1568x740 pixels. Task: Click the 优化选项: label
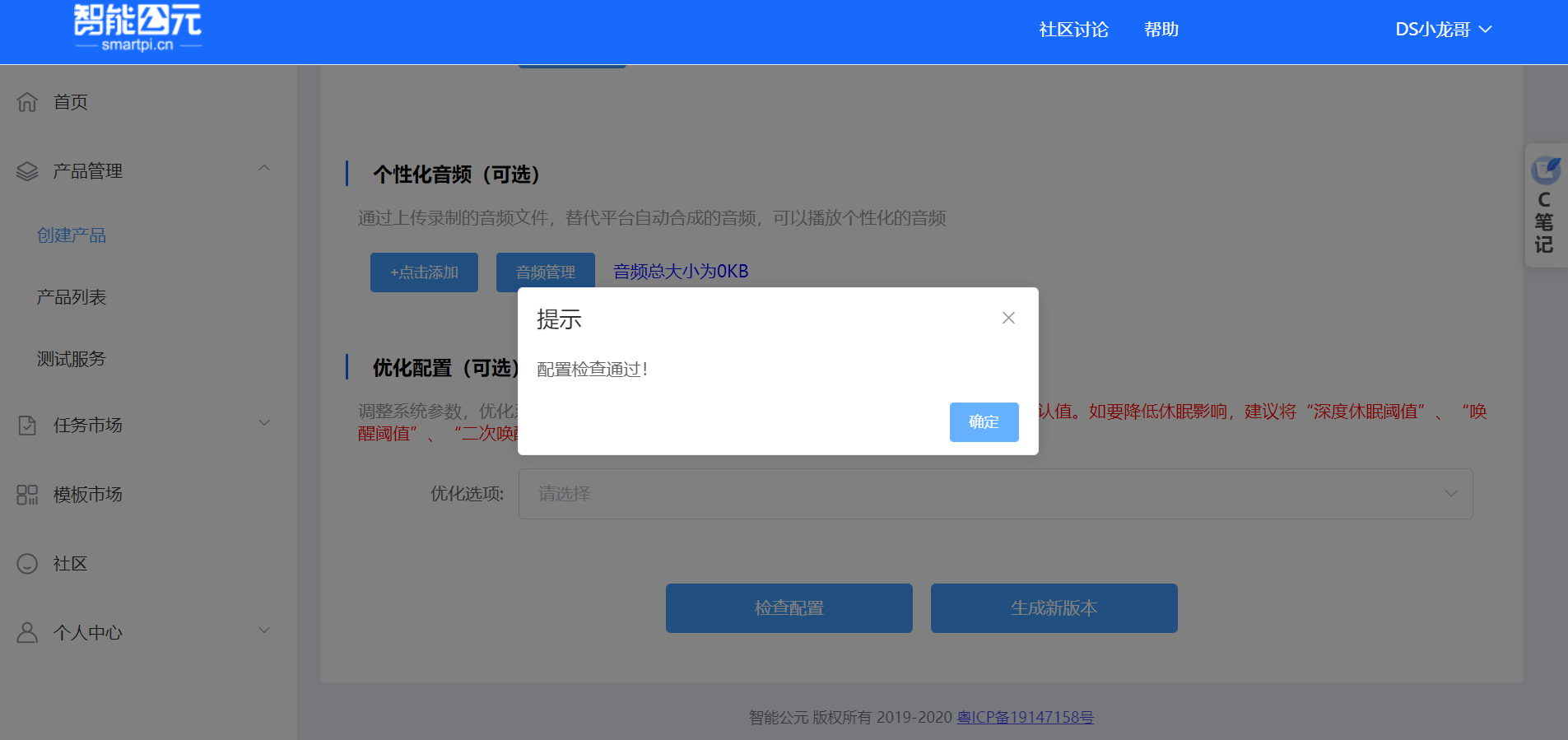[467, 494]
